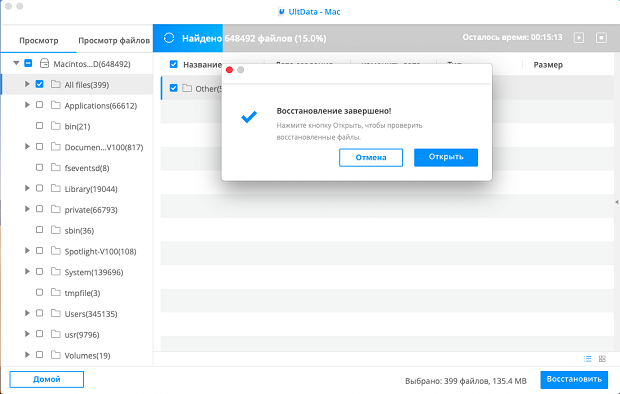The width and height of the screenshot is (620, 394).
Task: Click the side panel collapse arrow at right edge
Action: click(x=617, y=202)
